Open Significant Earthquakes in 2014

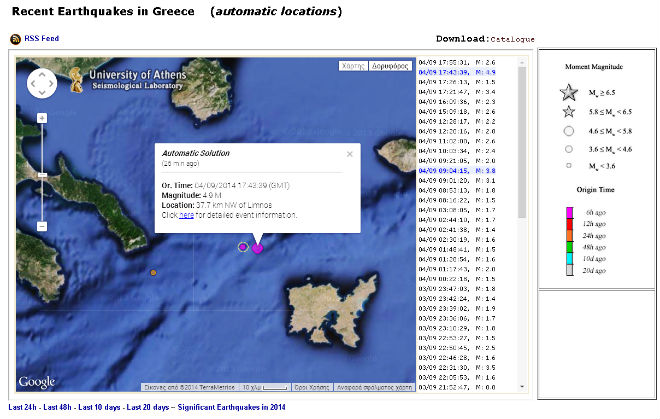[x=228, y=407]
